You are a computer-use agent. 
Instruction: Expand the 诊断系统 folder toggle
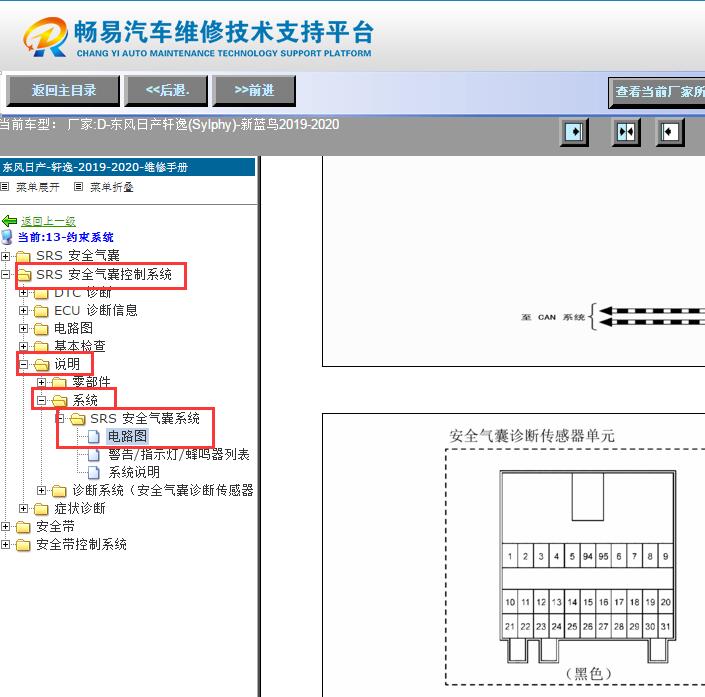pos(41,490)
